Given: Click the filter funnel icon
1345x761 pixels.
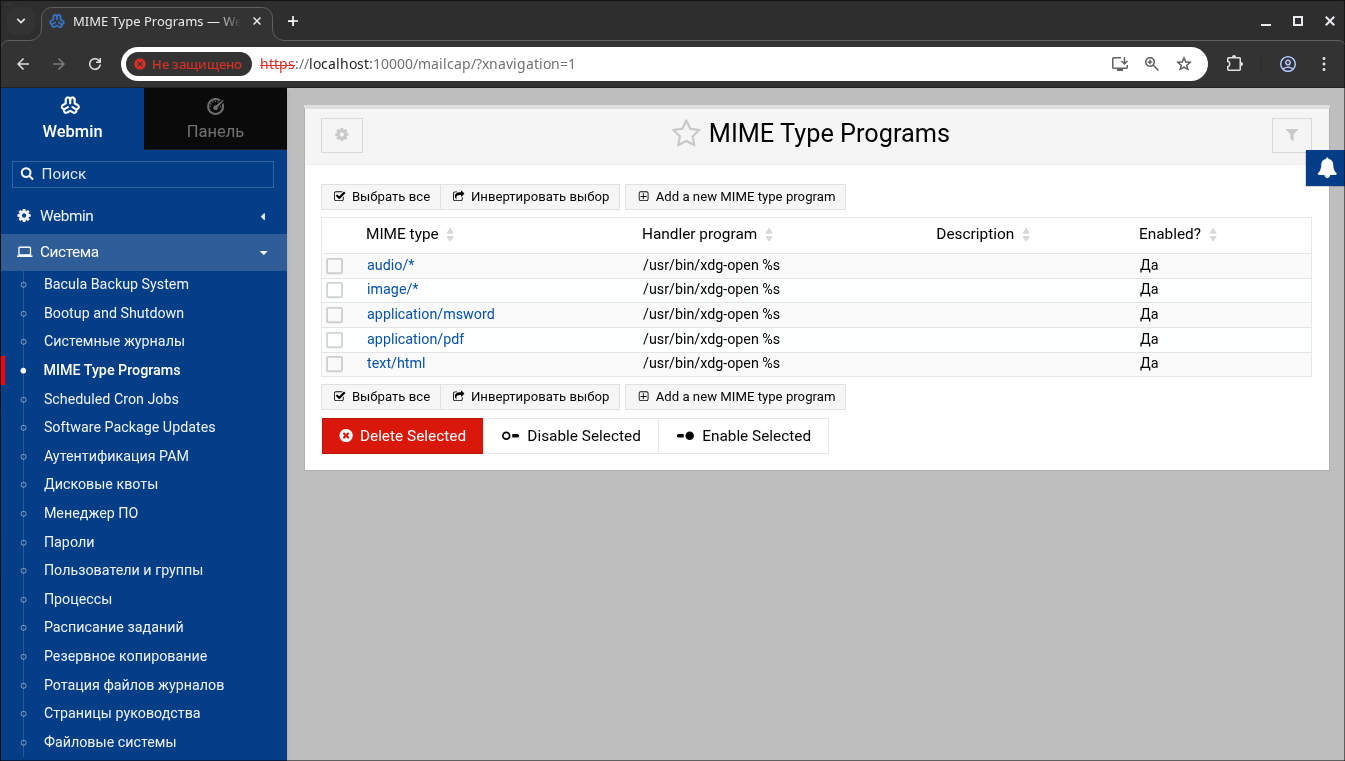Looking at the screenshot, I should pyautogui.click(x=1291, y=135).
